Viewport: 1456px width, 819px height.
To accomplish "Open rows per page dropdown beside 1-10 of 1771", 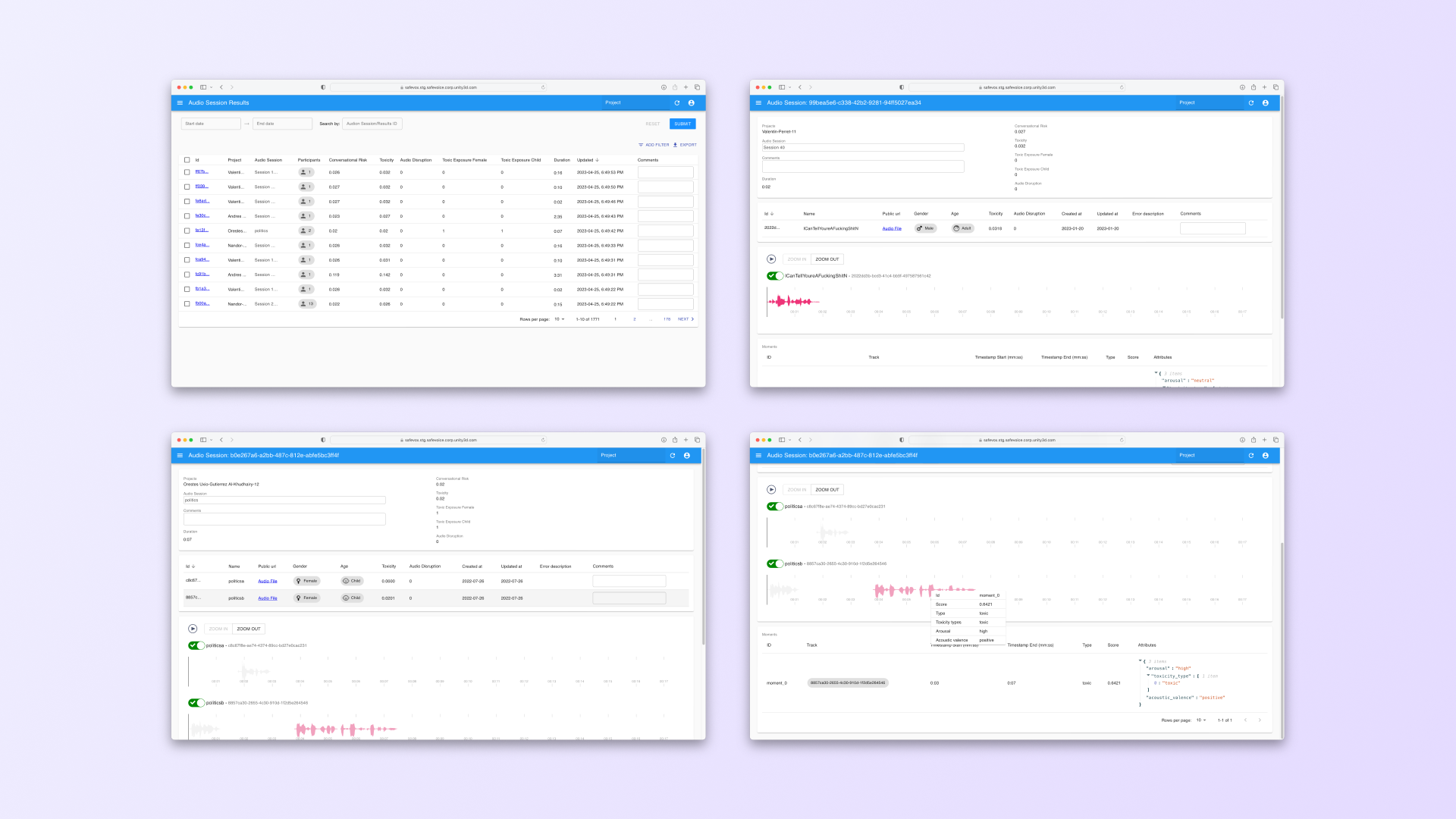I will click(x=560, y=319).
